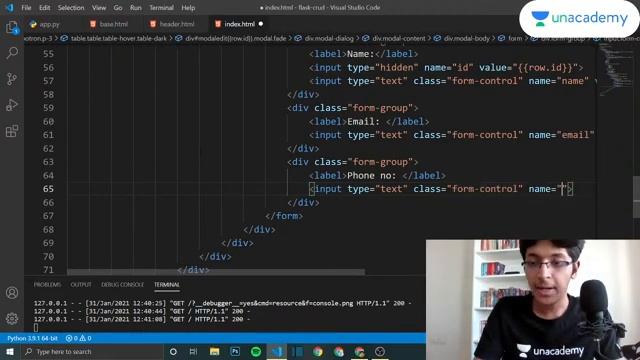The width and height of the screenshot is (640, 360).
Task: Click line number 55 in gutter
Action: click(48, 54)
